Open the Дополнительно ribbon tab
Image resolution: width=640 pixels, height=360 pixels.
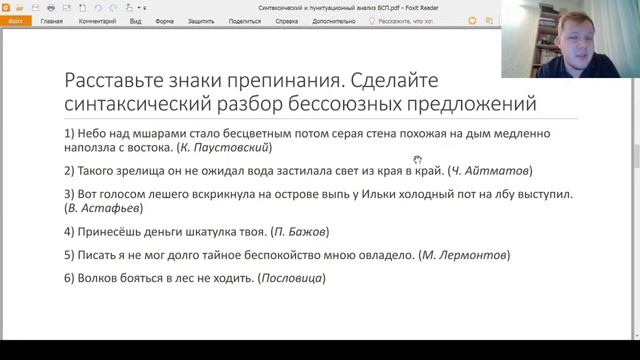point(333,21)
